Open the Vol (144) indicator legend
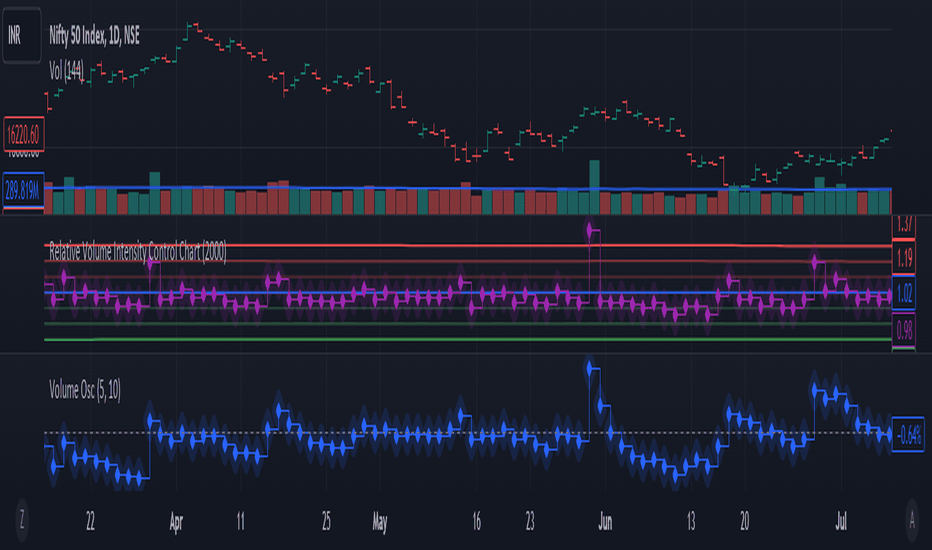This screenshot has width=932, height=550. pos(66,71)
